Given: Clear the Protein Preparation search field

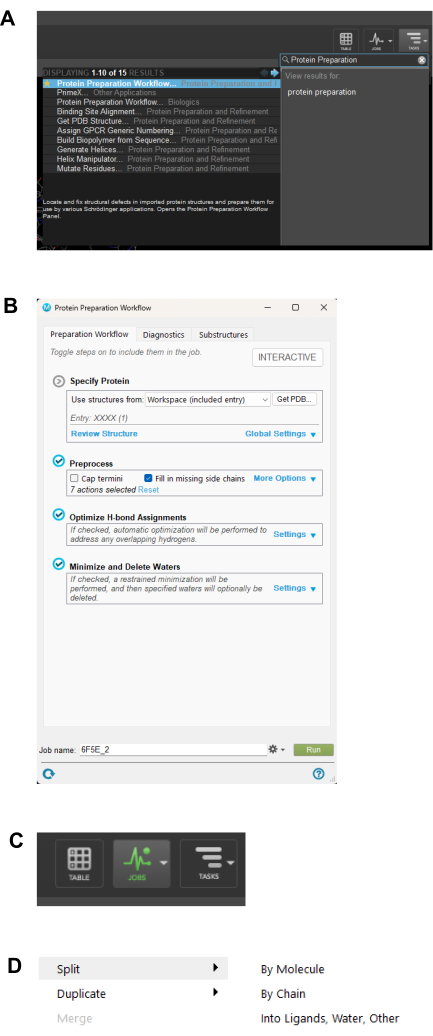Looking at the screenshot, I should (422, 59).
